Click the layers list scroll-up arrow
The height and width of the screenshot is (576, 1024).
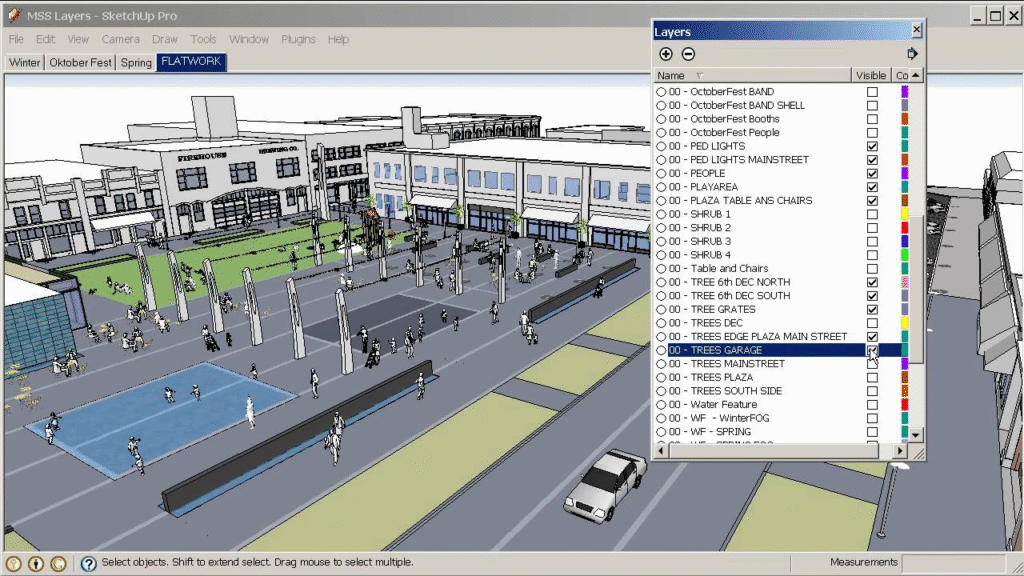pyautogui.click(x=915, y=75)
